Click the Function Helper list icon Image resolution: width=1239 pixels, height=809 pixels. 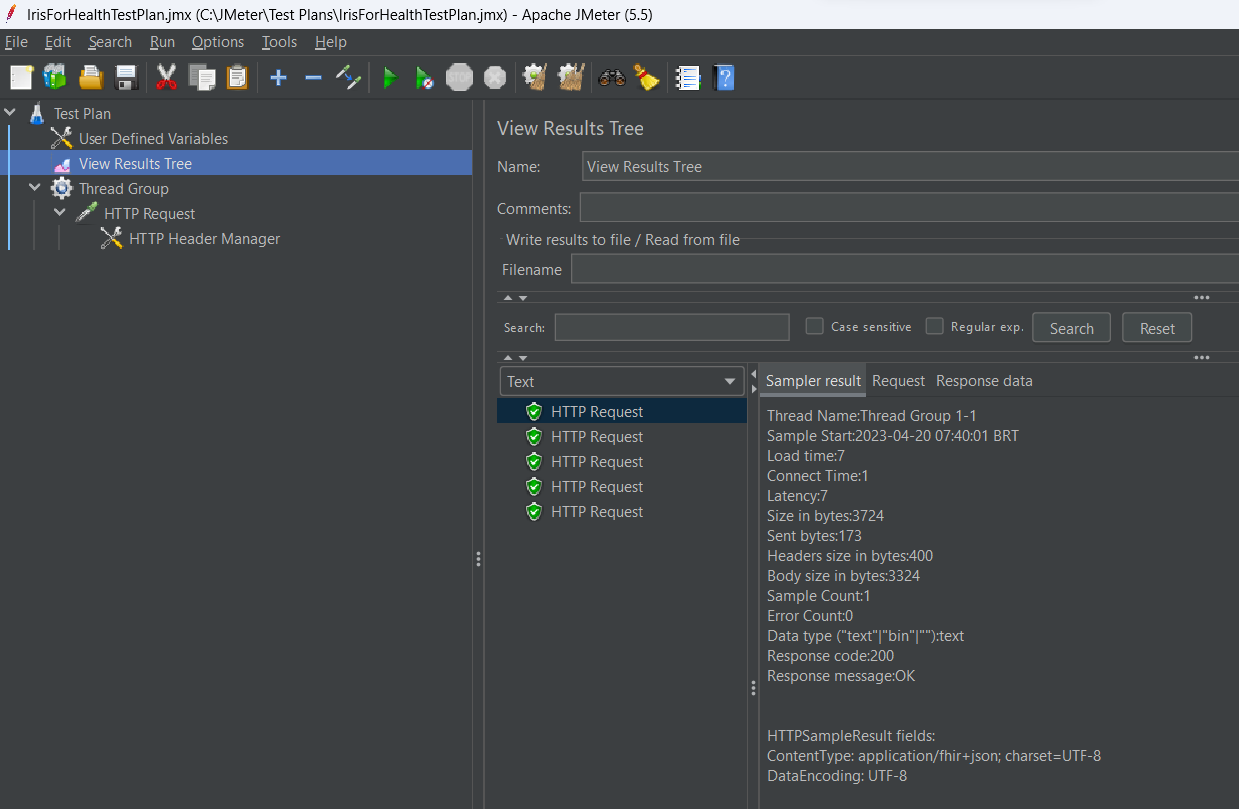point(687,78)
